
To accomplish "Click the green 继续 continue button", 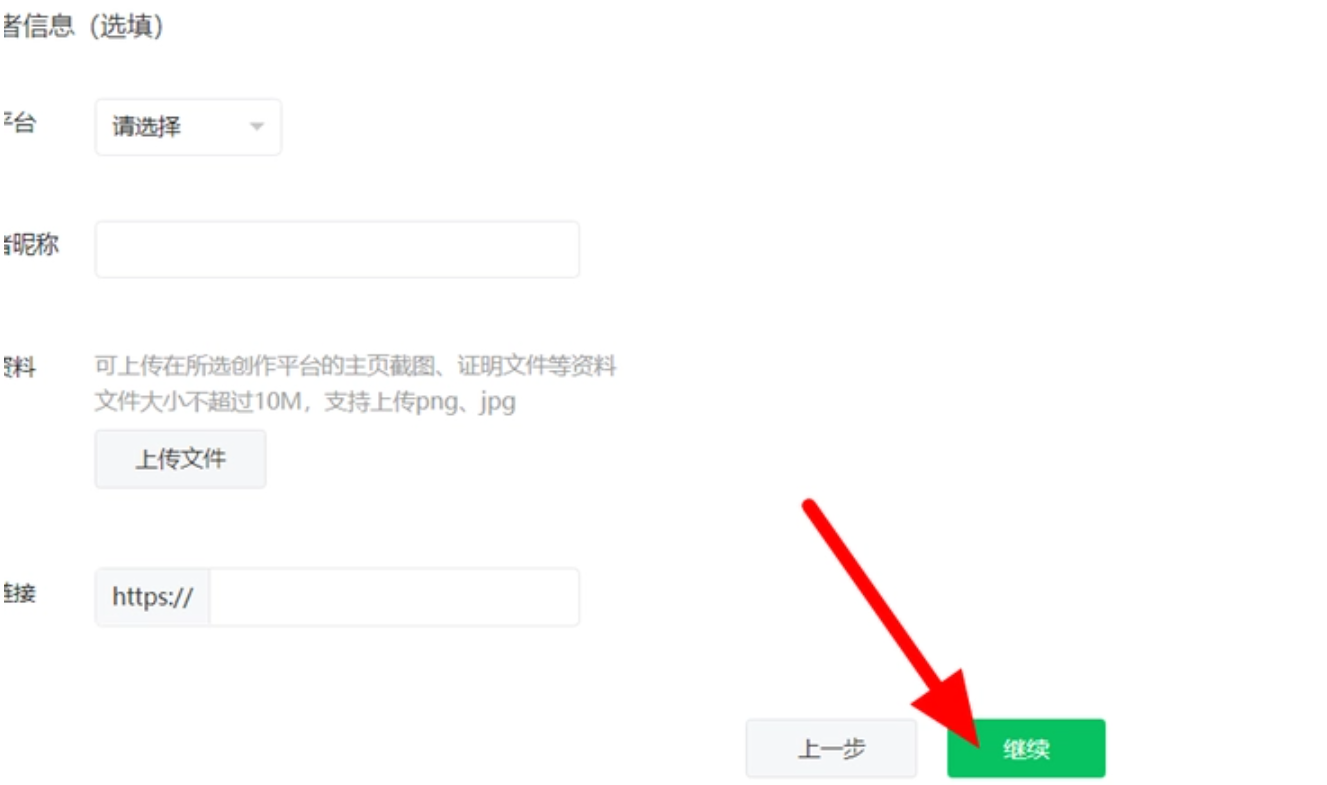I will [x=1026, y=748].
